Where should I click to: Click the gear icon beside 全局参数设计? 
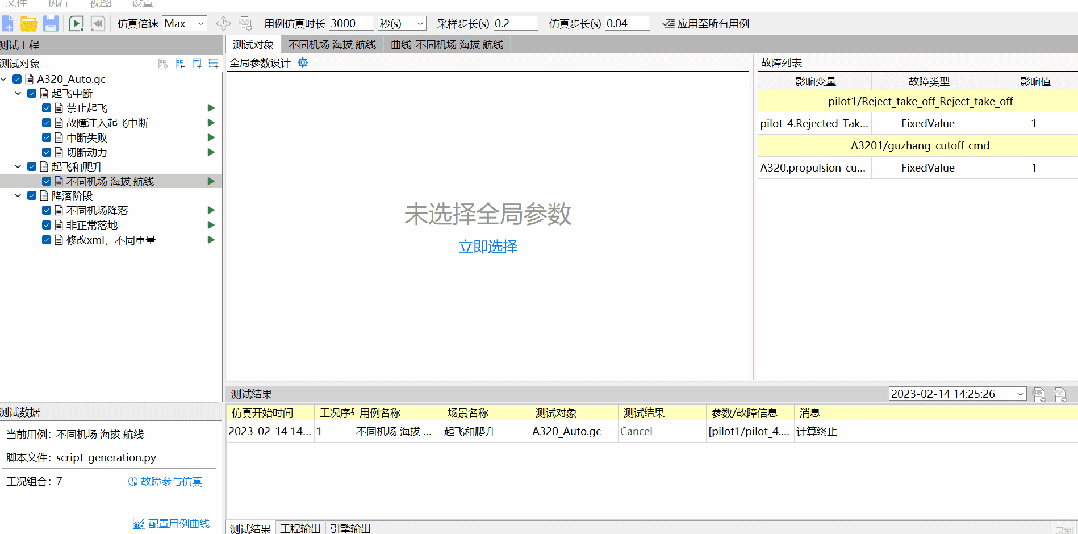(x=302, y=63)
